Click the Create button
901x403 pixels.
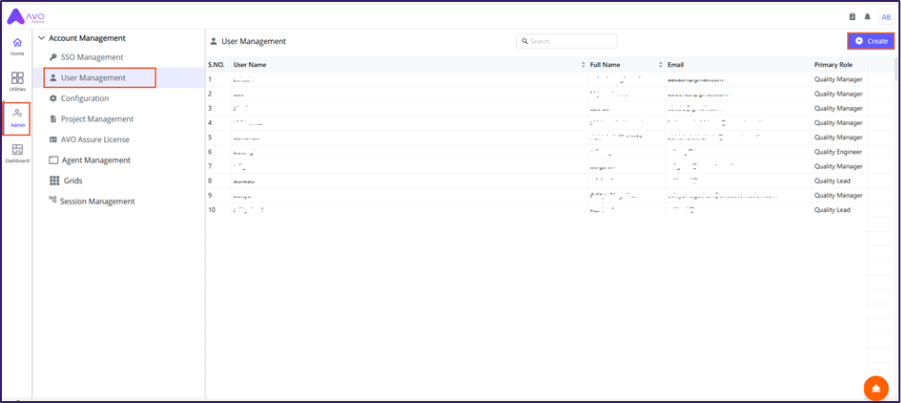point(871,41)
